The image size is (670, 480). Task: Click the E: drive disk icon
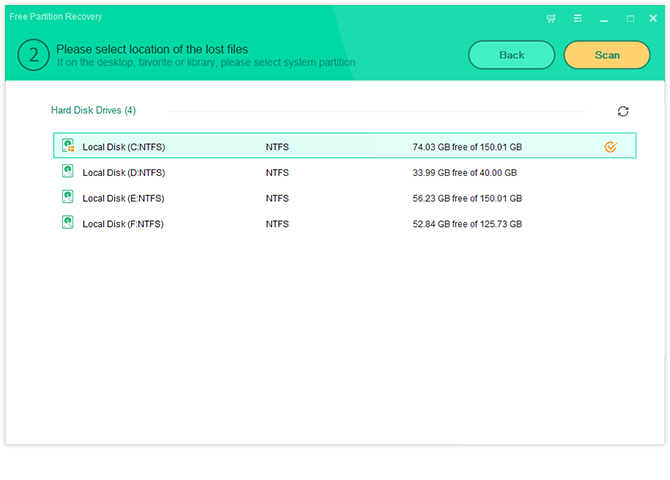click(x=68, y=198)
